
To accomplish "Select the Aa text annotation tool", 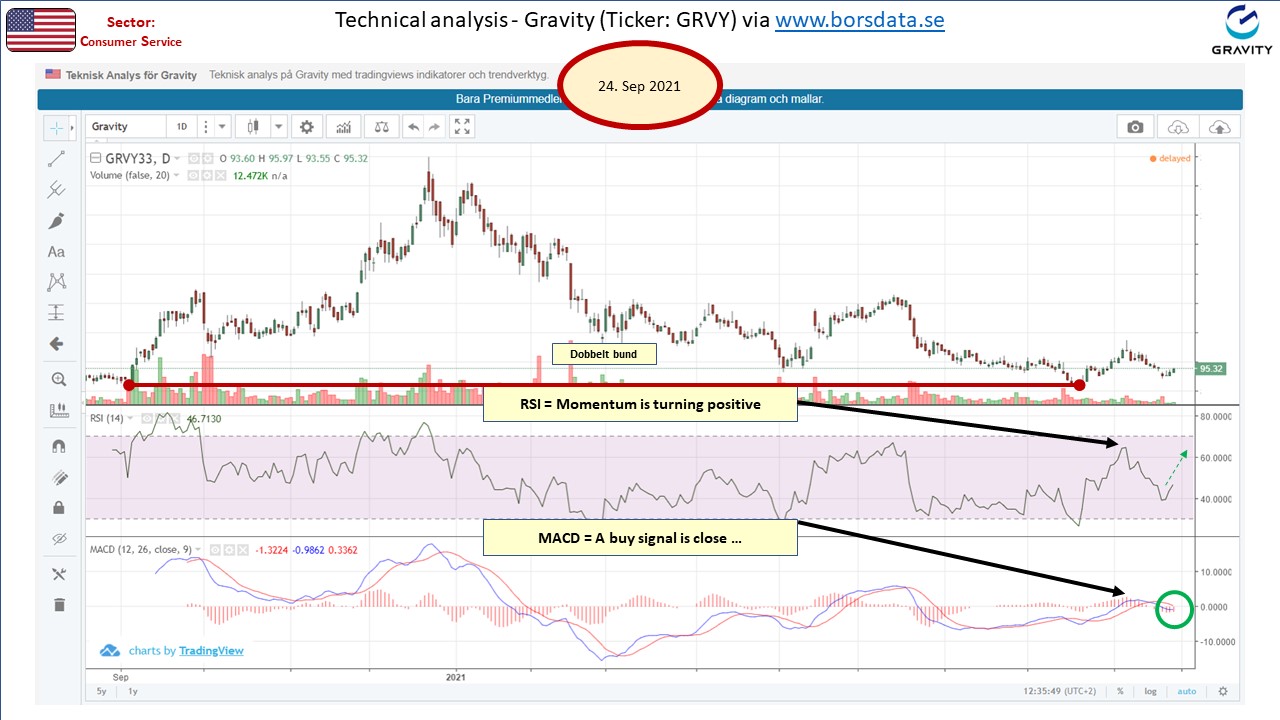I will pos(56,252).
